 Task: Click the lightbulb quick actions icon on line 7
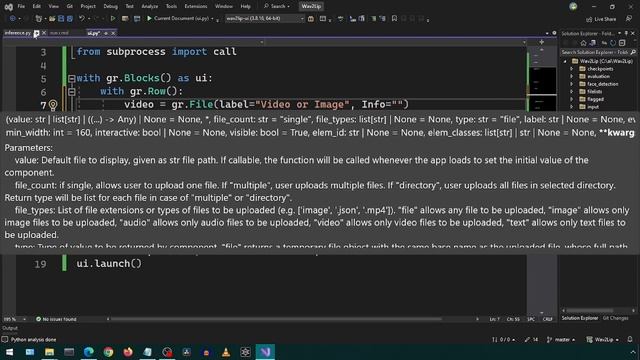point(53,105)
